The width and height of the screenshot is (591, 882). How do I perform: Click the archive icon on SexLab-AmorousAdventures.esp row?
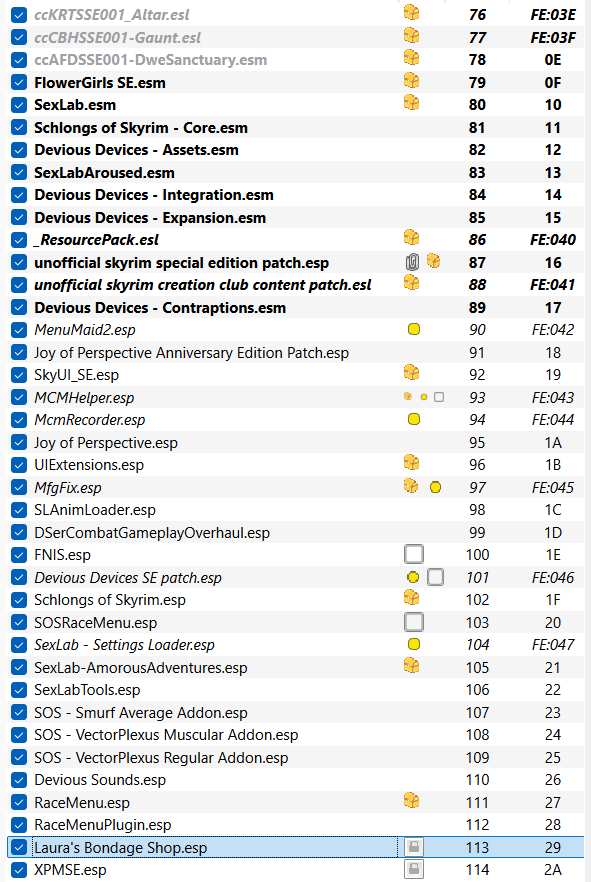pyautogui.click(x=412, y=666)
